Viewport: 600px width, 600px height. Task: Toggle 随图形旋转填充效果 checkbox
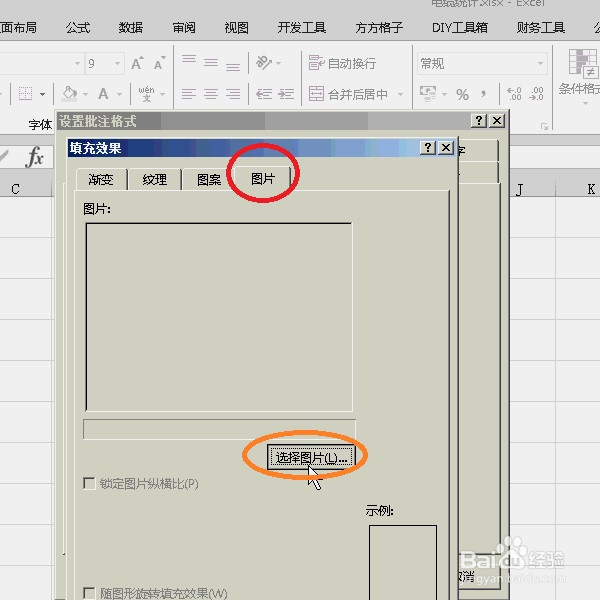coord(89,593)
